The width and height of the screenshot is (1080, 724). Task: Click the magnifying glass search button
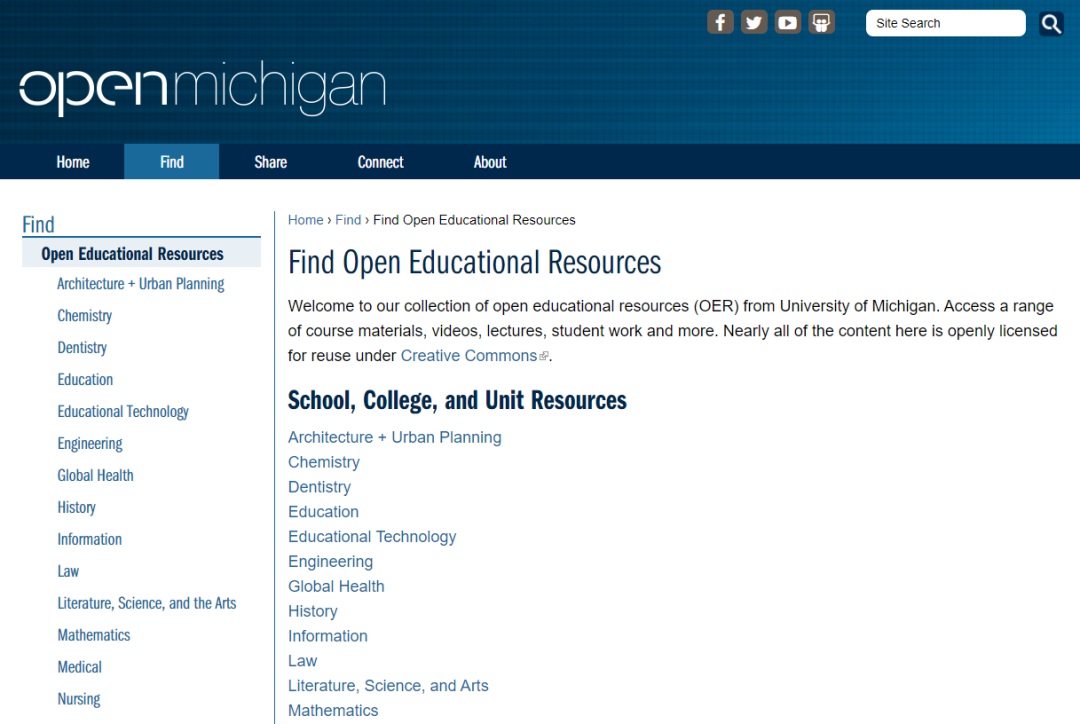(x=1050, y=23)
